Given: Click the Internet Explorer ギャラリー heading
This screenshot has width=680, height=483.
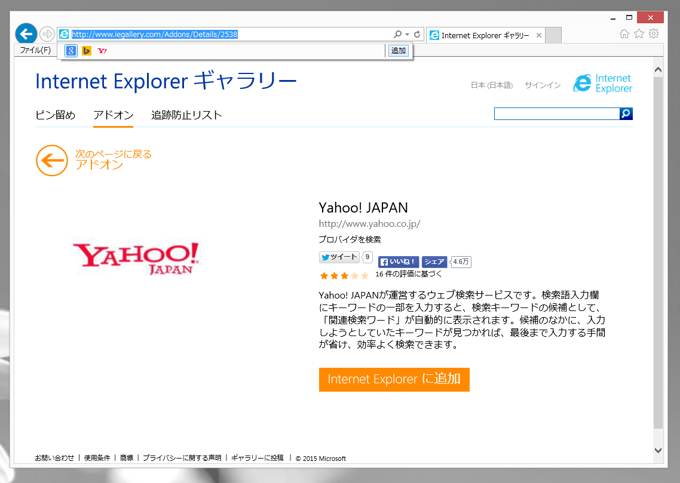Looking at the screenshot, I should [x=166, y=81].
